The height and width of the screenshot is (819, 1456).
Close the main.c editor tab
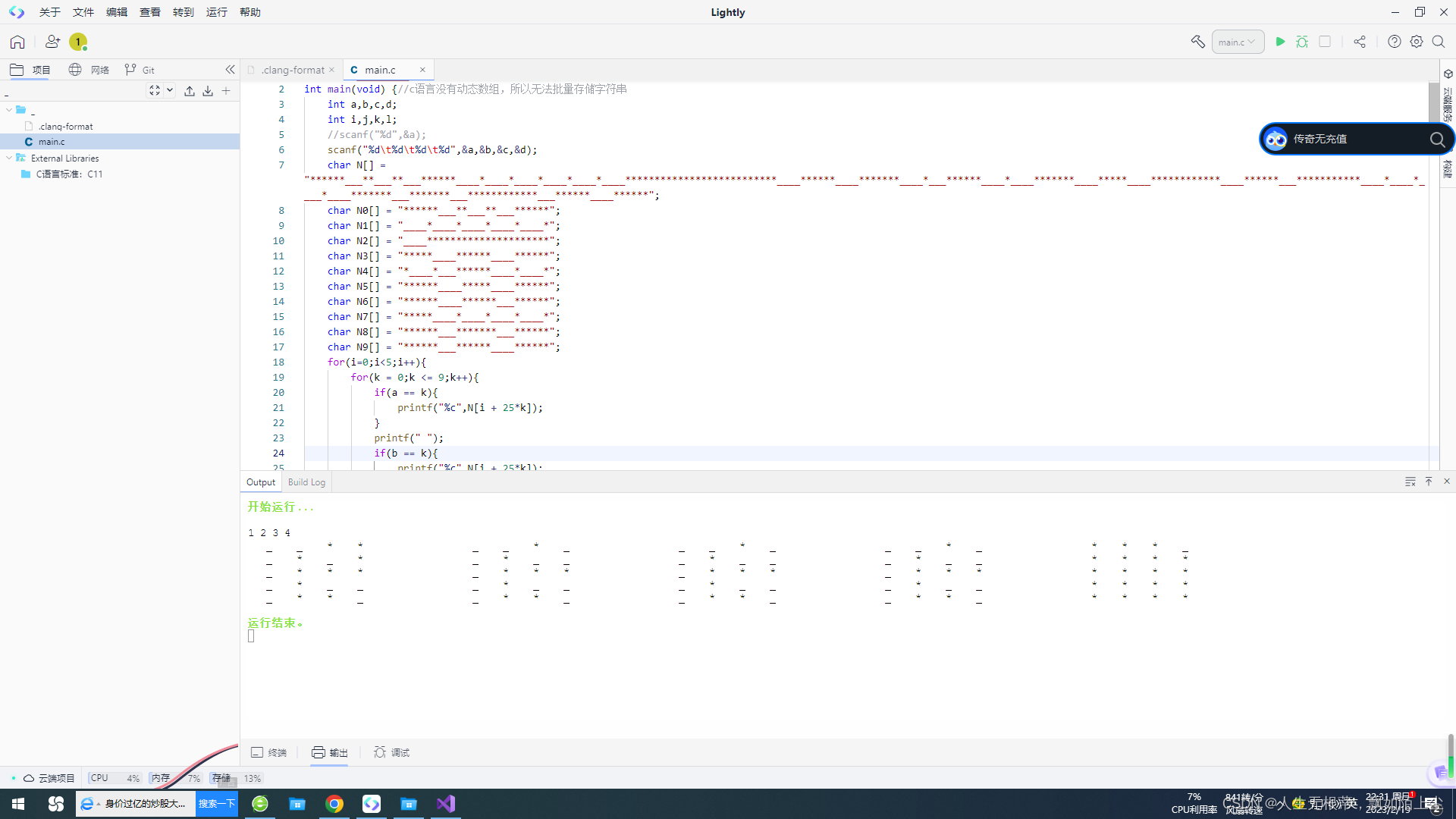(422, 70)
